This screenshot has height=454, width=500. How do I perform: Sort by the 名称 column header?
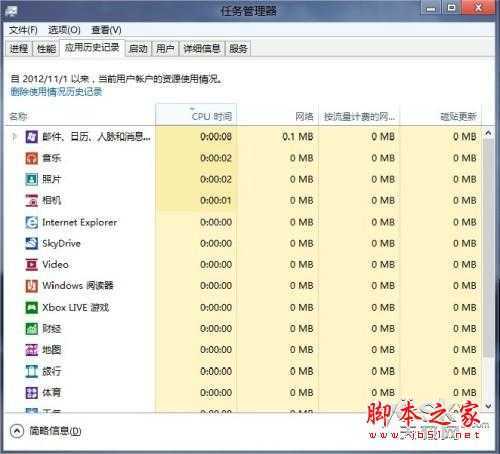pyautogui.click(x=80, y=116)
